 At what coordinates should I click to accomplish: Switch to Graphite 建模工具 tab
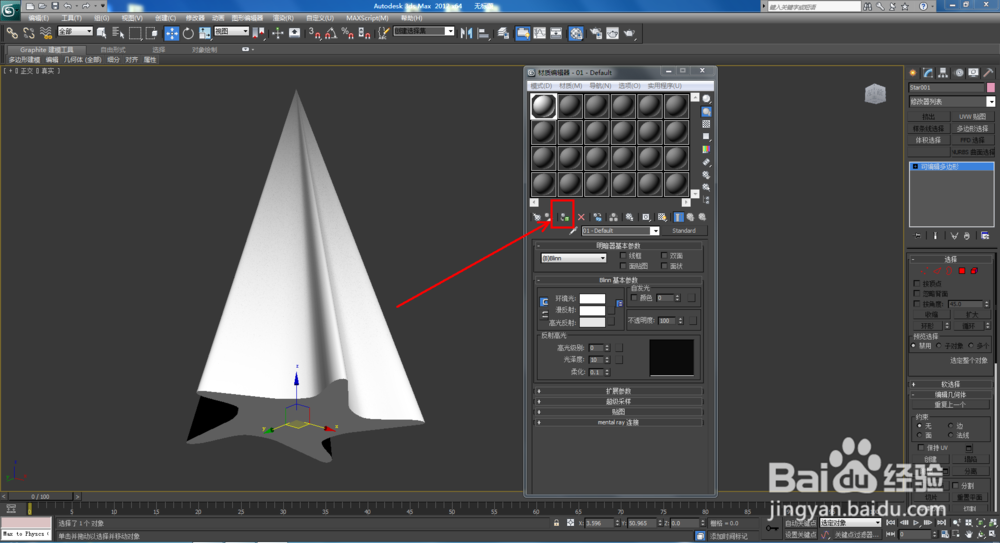[46, 50]
